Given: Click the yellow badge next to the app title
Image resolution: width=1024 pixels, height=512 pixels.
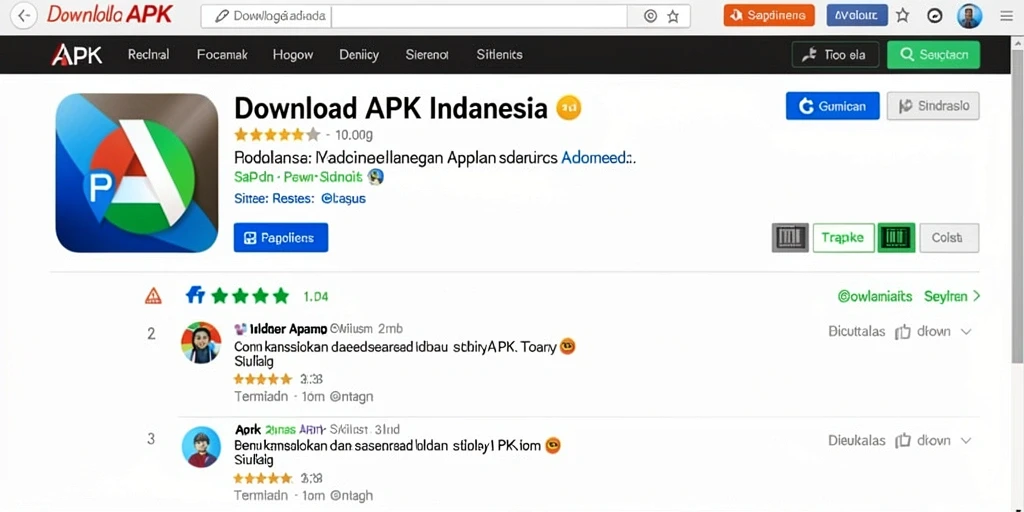Looking at the screenshot, I should (568, 108).
